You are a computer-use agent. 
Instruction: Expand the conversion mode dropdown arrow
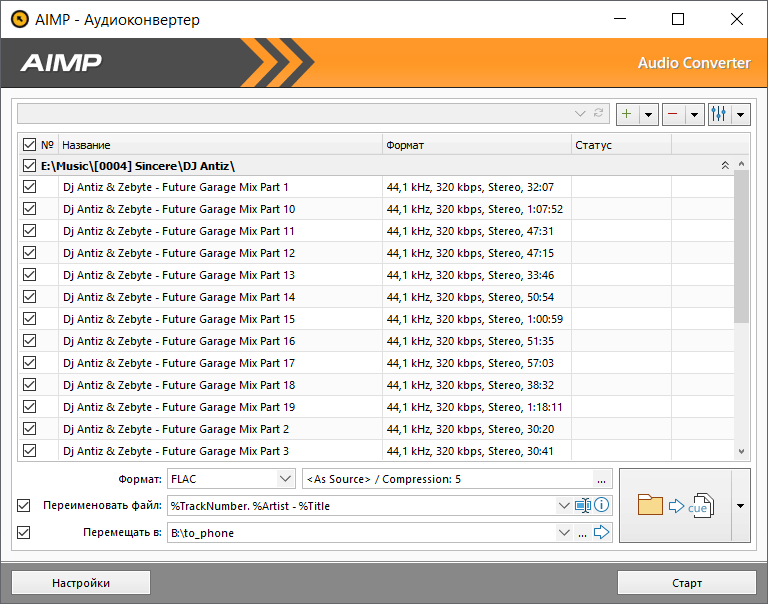[x=740, y=506]
